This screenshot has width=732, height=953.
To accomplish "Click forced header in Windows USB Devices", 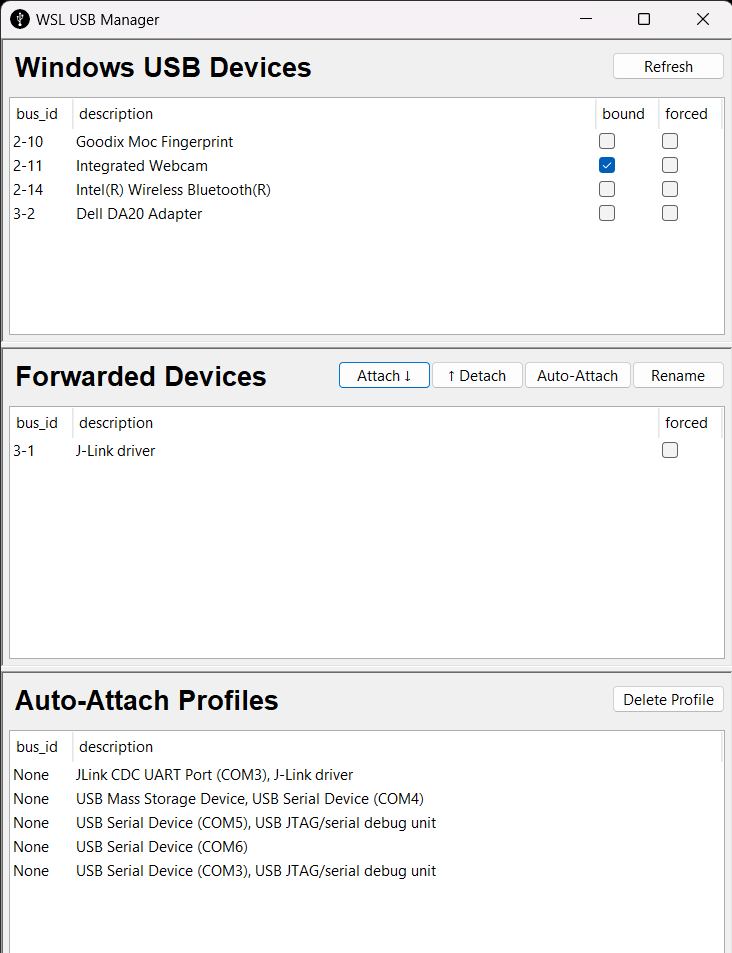I will 690,114.
